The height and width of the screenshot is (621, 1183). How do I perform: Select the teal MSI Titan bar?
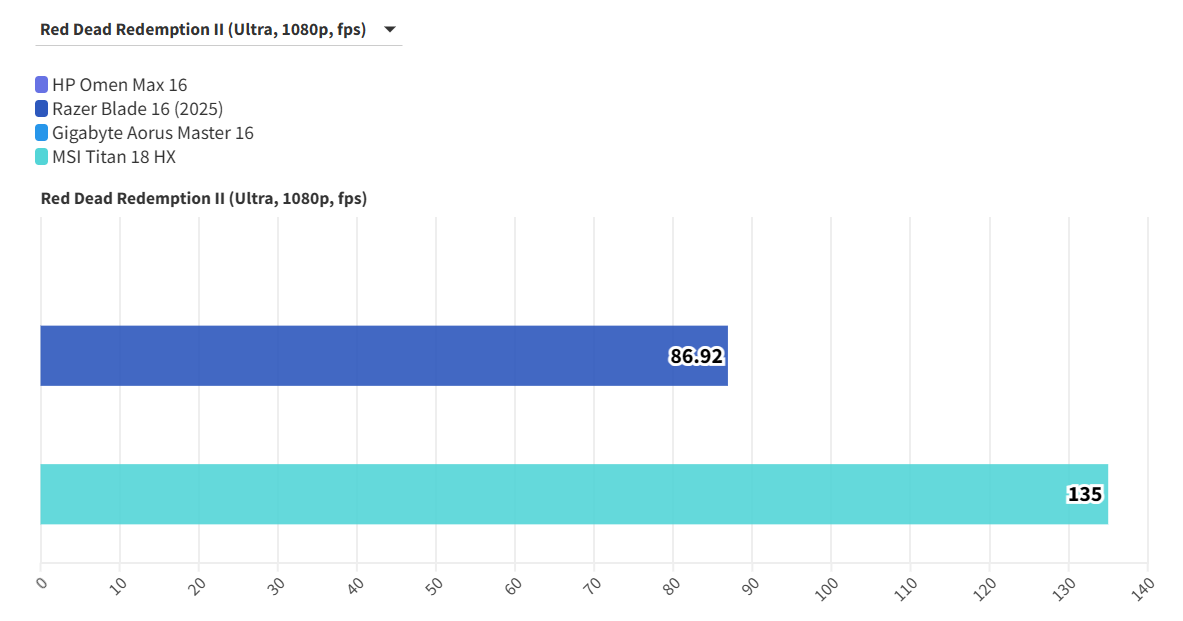(x=550, y=494)
